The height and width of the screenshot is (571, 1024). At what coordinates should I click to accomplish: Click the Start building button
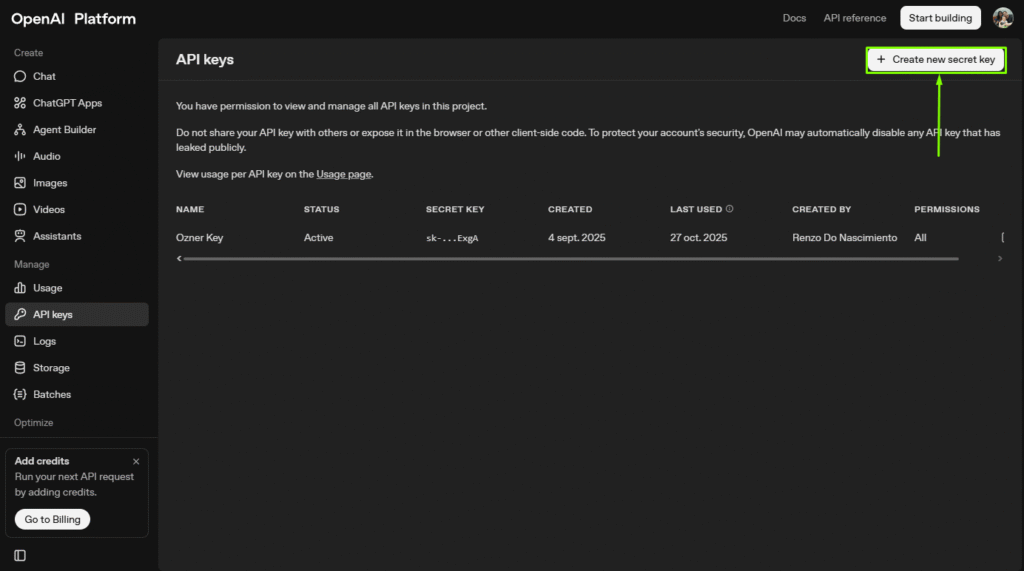[x=940, y=18]
